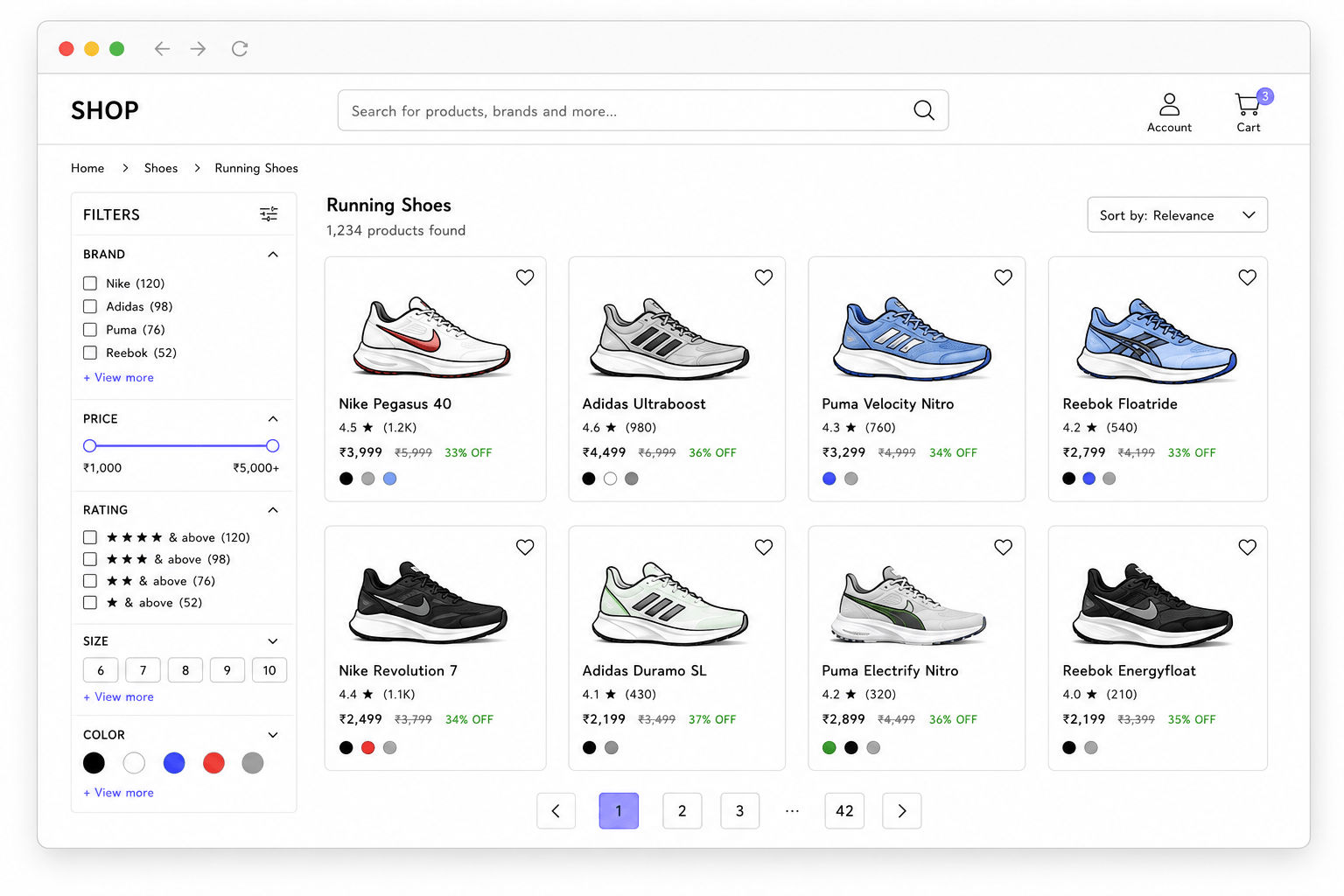Viewport: 1344px width, 896px height.
Task: Select page 2 in pagination
Action: coord(682,811)
